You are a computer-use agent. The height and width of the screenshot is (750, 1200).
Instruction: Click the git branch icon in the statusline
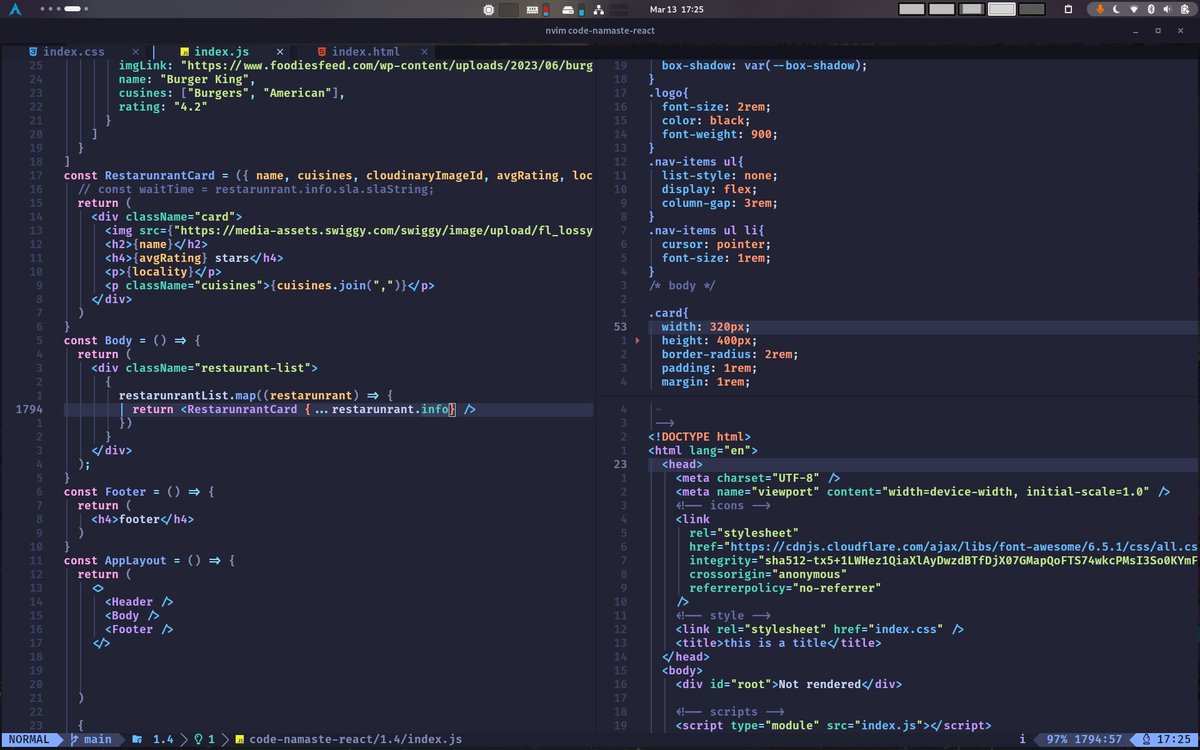(73, 740)
